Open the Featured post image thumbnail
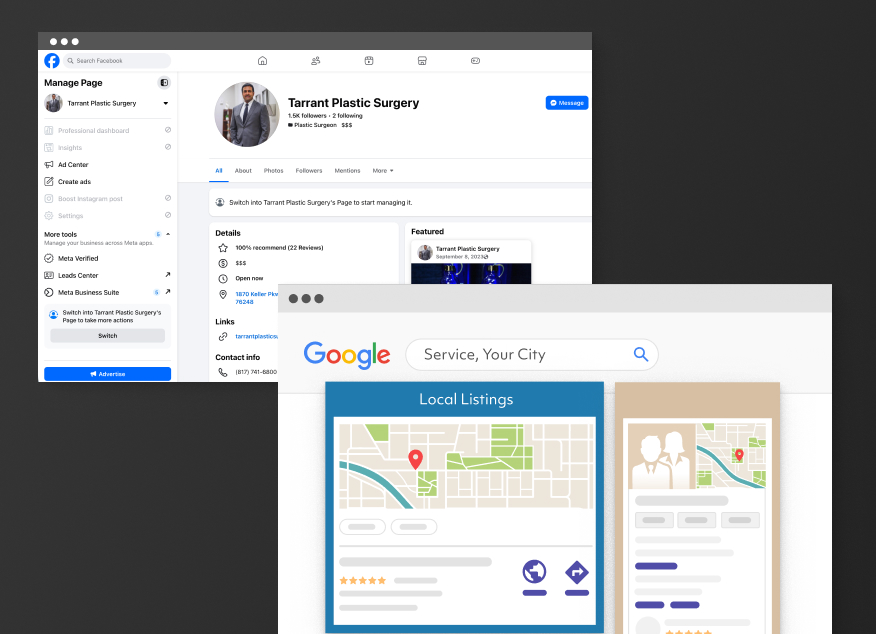This screenshot has height=634, width=876. [471, 274]
